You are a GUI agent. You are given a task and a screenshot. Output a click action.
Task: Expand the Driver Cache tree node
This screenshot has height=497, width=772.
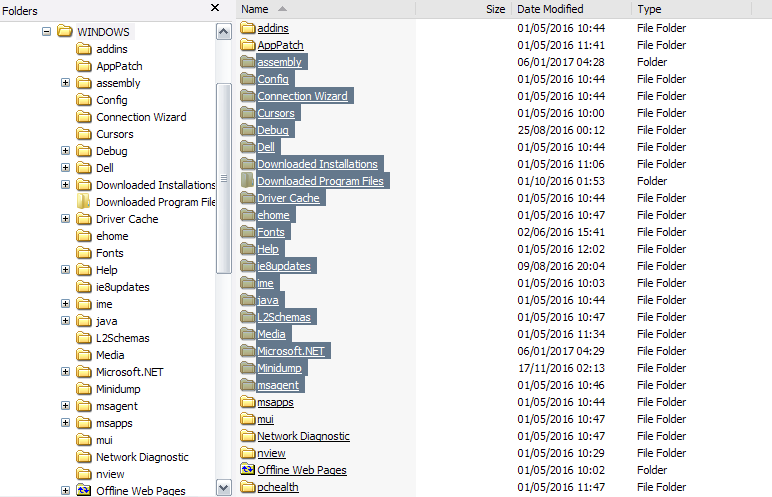click(x=65, y=218)
